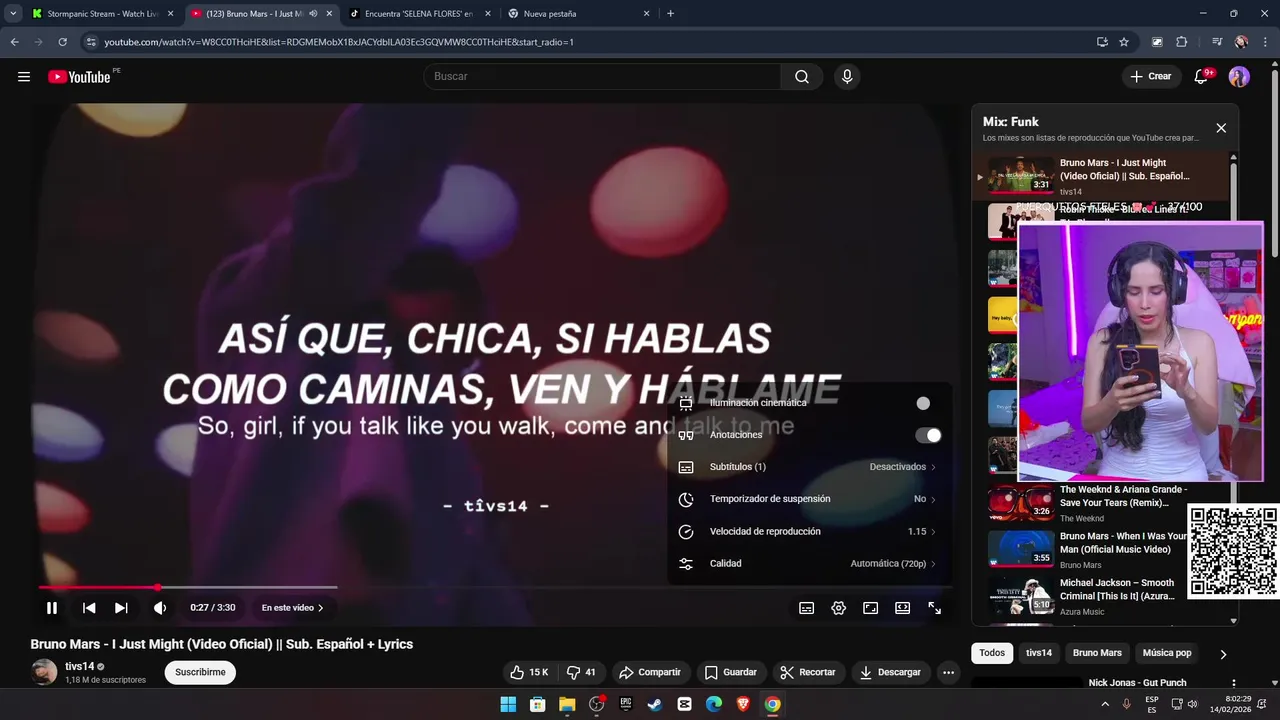Screen dimensions: 1280x720
Task: Select the Todos filter chip
Action: coord(992,653)
